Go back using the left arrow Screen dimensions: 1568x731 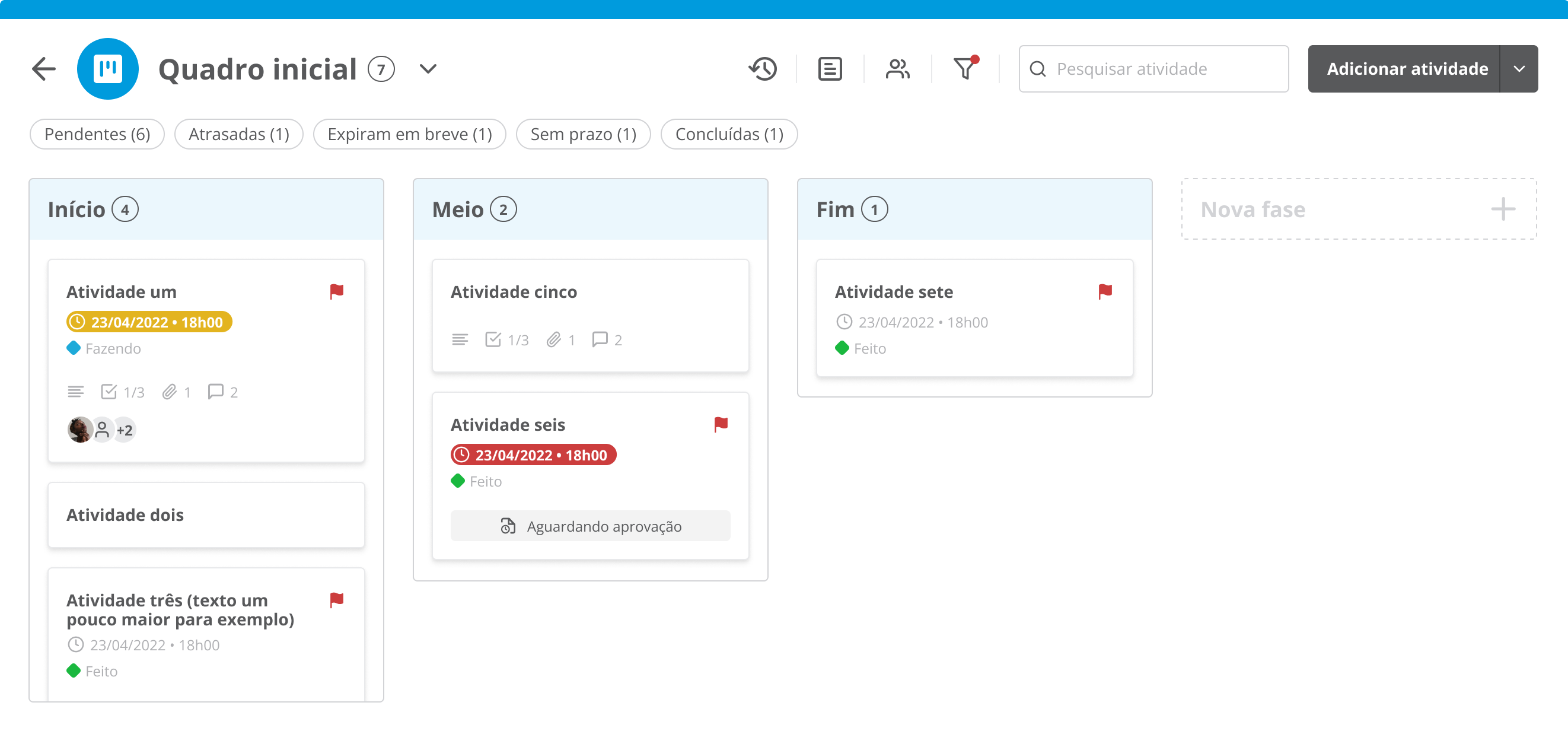(44, 69)
